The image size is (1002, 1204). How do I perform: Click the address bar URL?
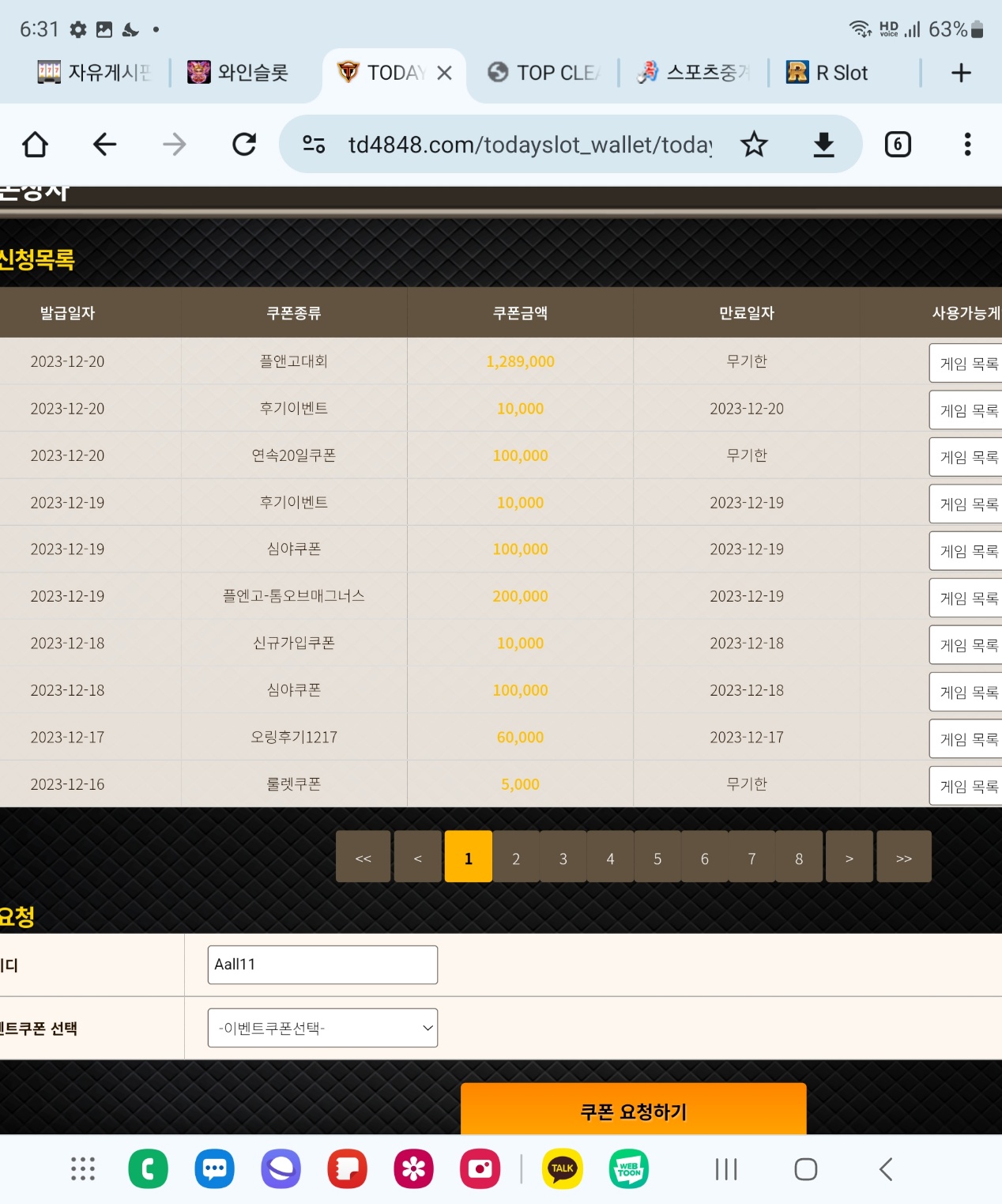[530, 145]
